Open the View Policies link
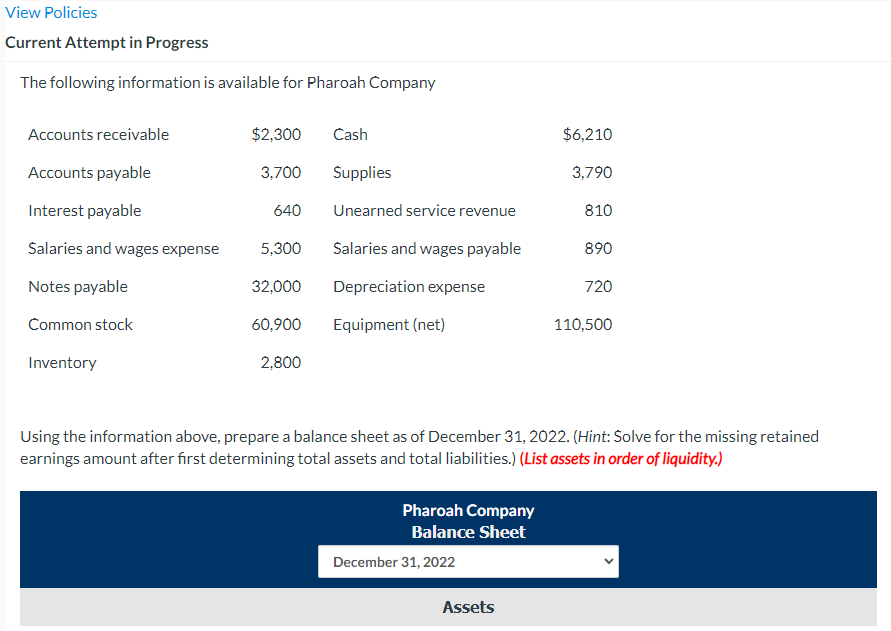Image resolution: width=891 pixels, height=631 pixels. pyautogui.click(x=51, y=12)
